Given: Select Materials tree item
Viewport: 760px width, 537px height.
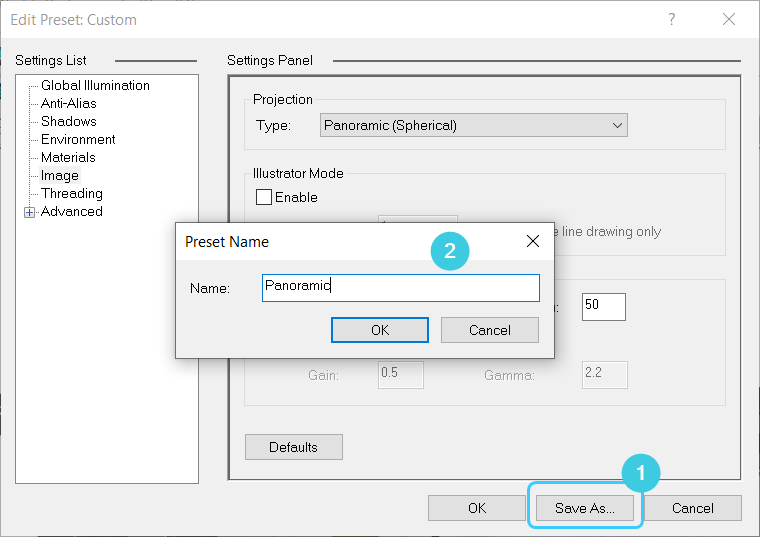Looking at the screenshot, I should (x=68, y=158).
